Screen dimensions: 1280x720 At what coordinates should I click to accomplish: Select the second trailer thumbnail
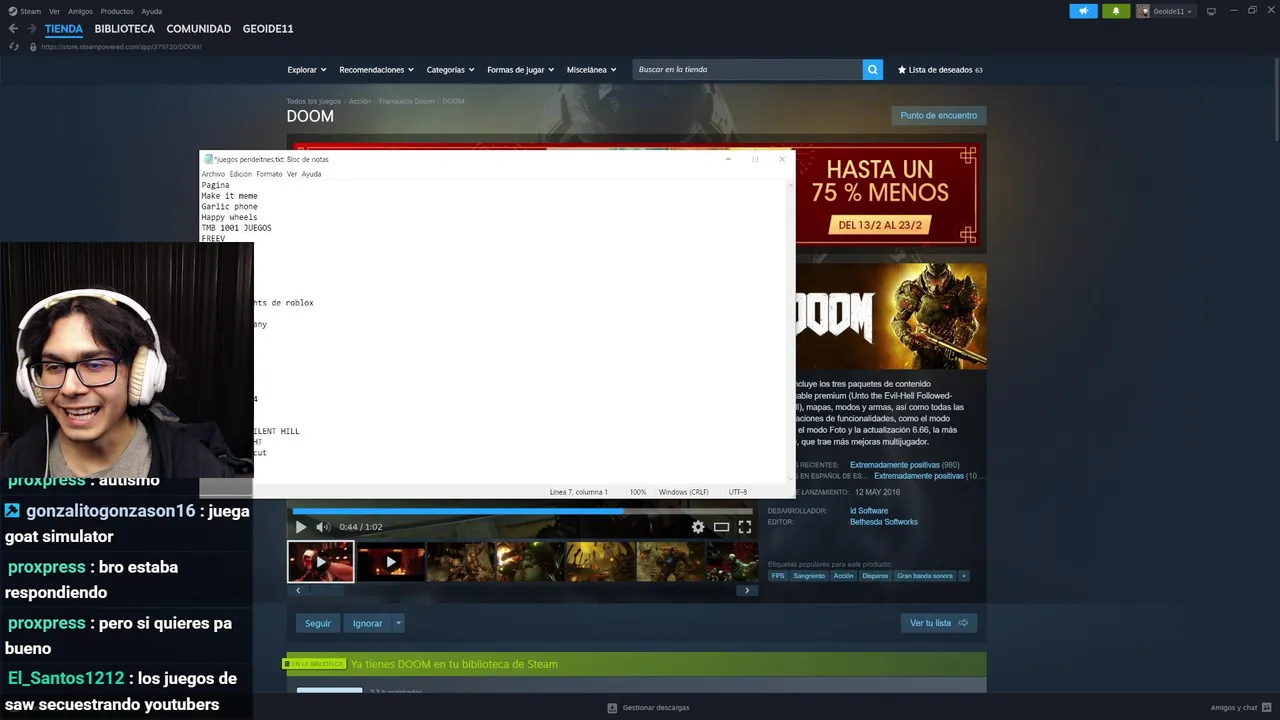click(391, 562)
